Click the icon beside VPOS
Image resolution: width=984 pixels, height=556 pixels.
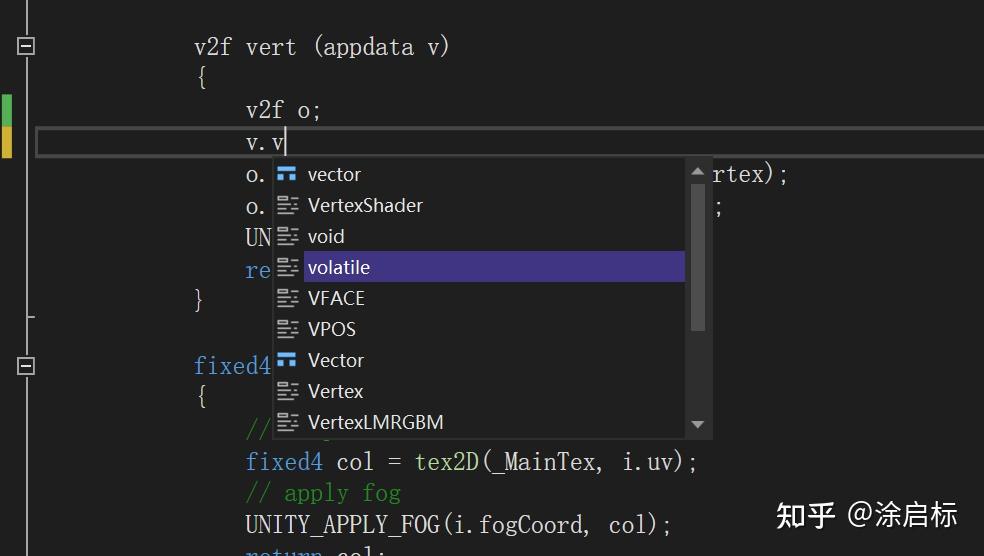tap(287, 329)
